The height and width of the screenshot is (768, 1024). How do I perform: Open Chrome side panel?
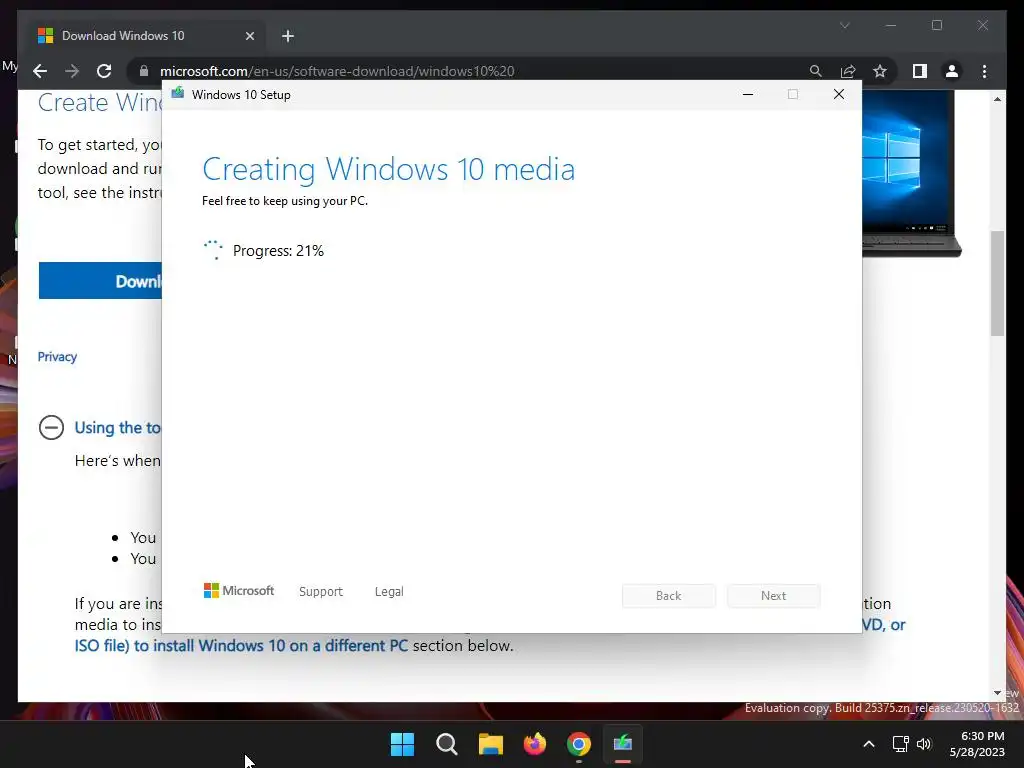pos(920,71)
